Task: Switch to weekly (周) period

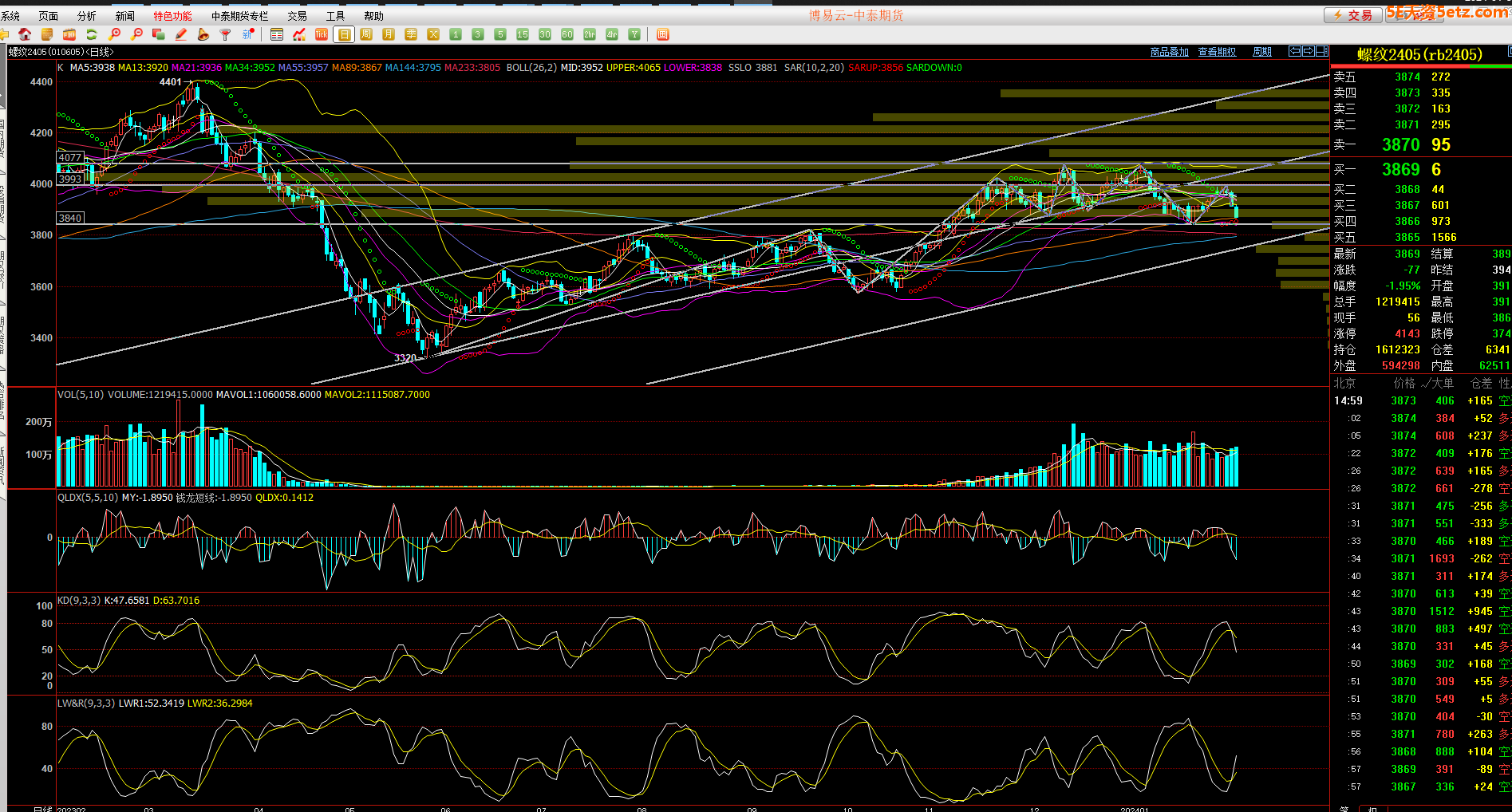Action: tap(366, 34)
